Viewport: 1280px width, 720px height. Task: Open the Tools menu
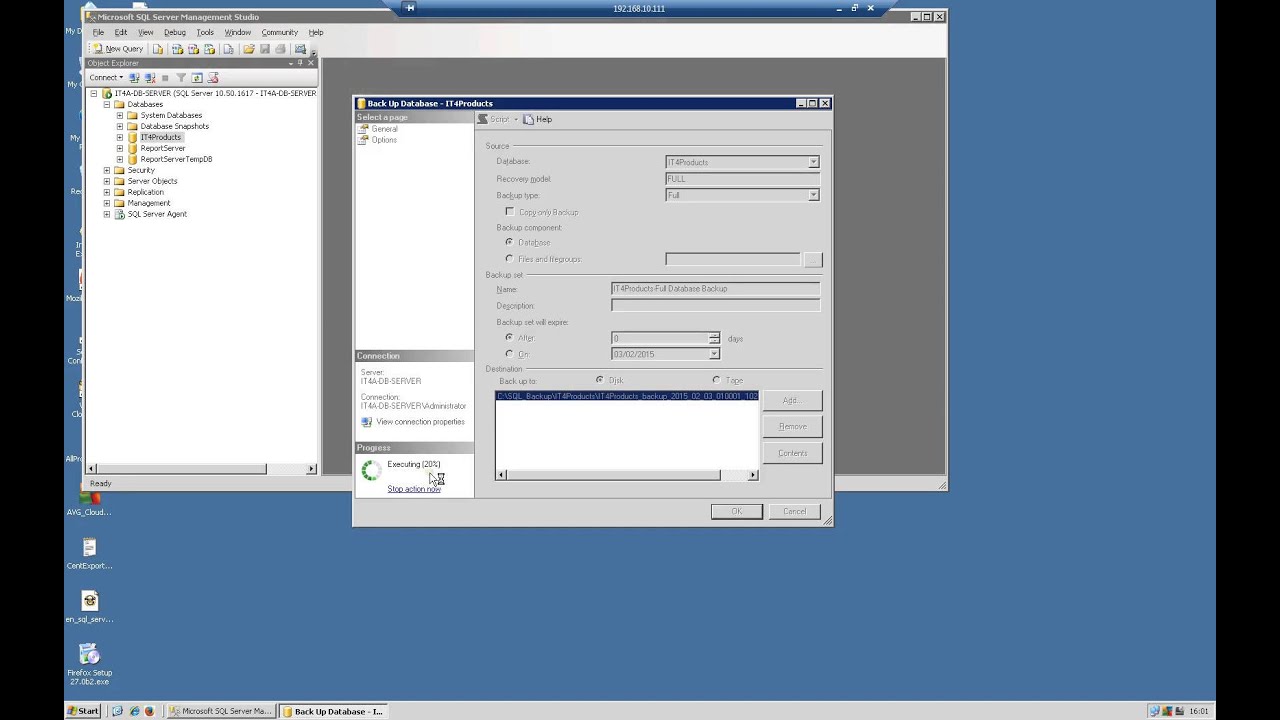(x=205, y=32)
